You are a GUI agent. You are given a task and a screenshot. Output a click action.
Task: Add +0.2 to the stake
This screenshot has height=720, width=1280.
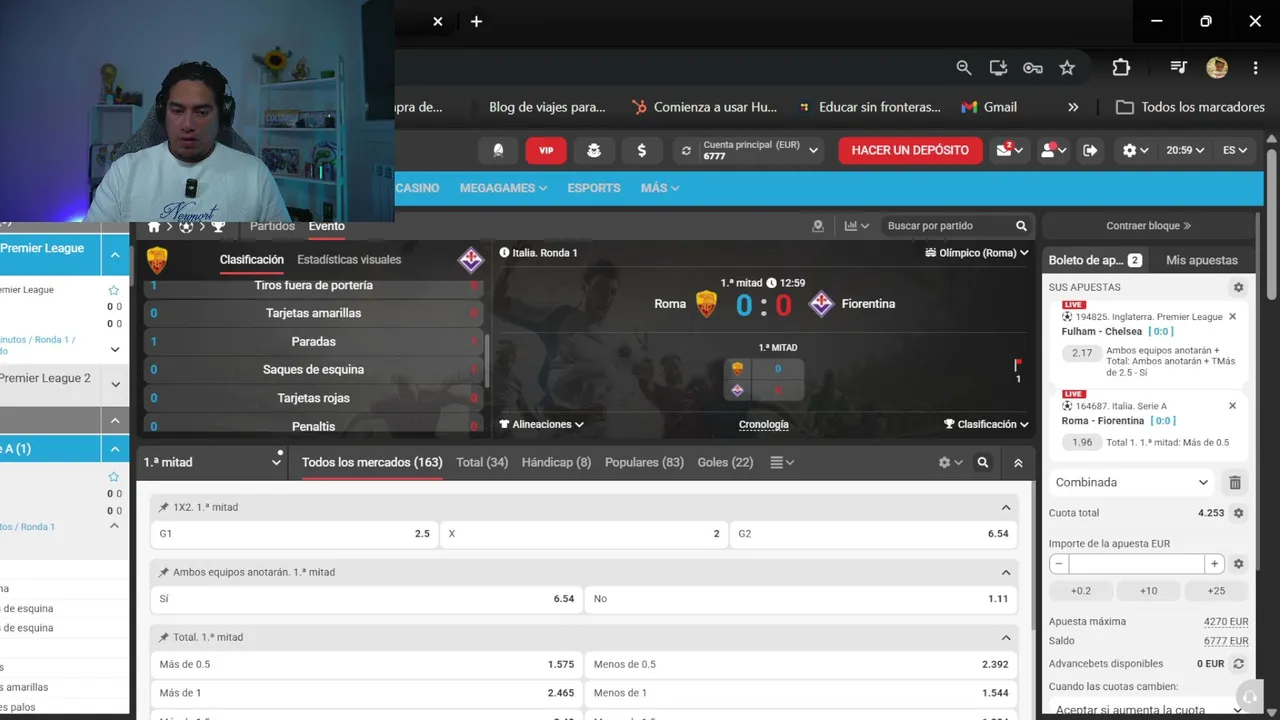click(x=1081, y=591)
